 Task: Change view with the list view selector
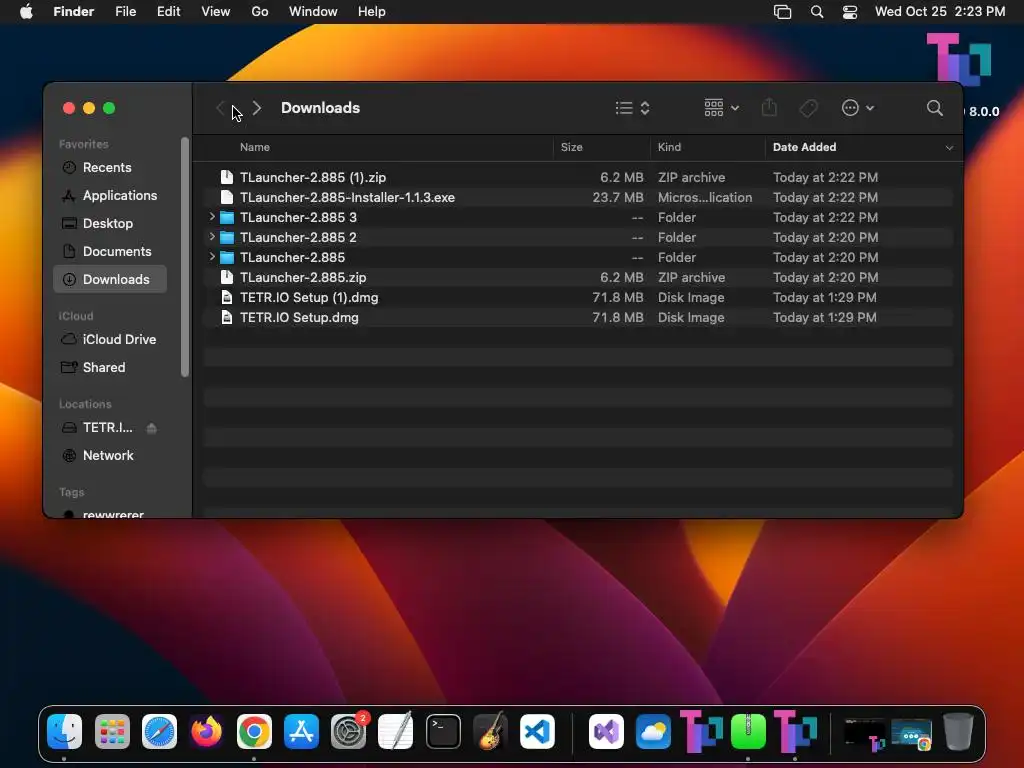pos(632,108)
